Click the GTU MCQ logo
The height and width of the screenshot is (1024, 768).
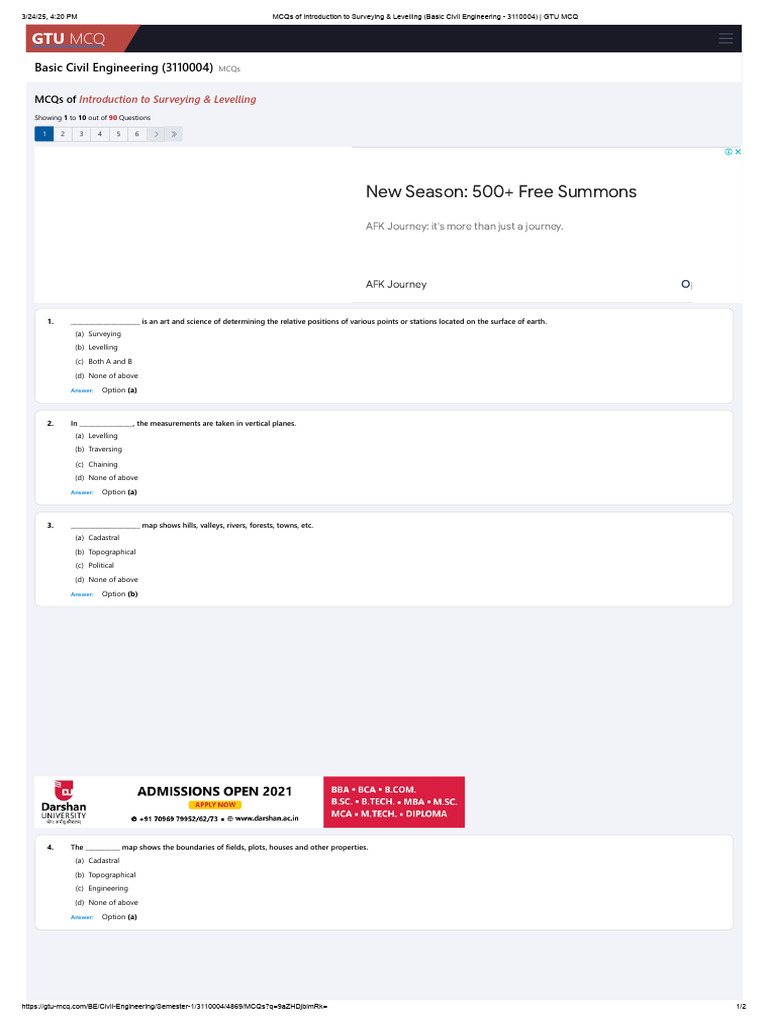[69, 39]
